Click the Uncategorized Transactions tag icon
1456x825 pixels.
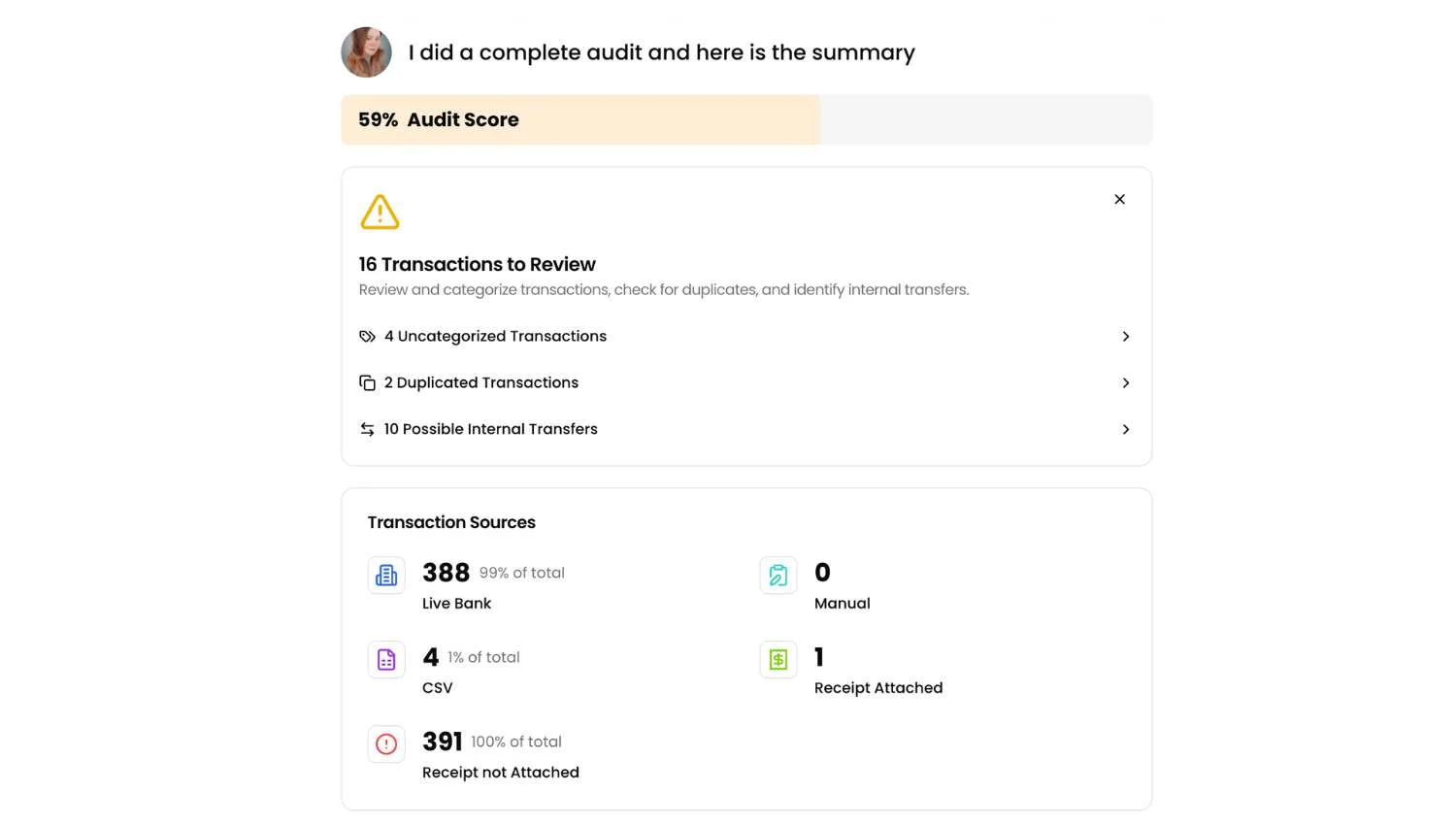pyautogui.click(x=367, y=337)
